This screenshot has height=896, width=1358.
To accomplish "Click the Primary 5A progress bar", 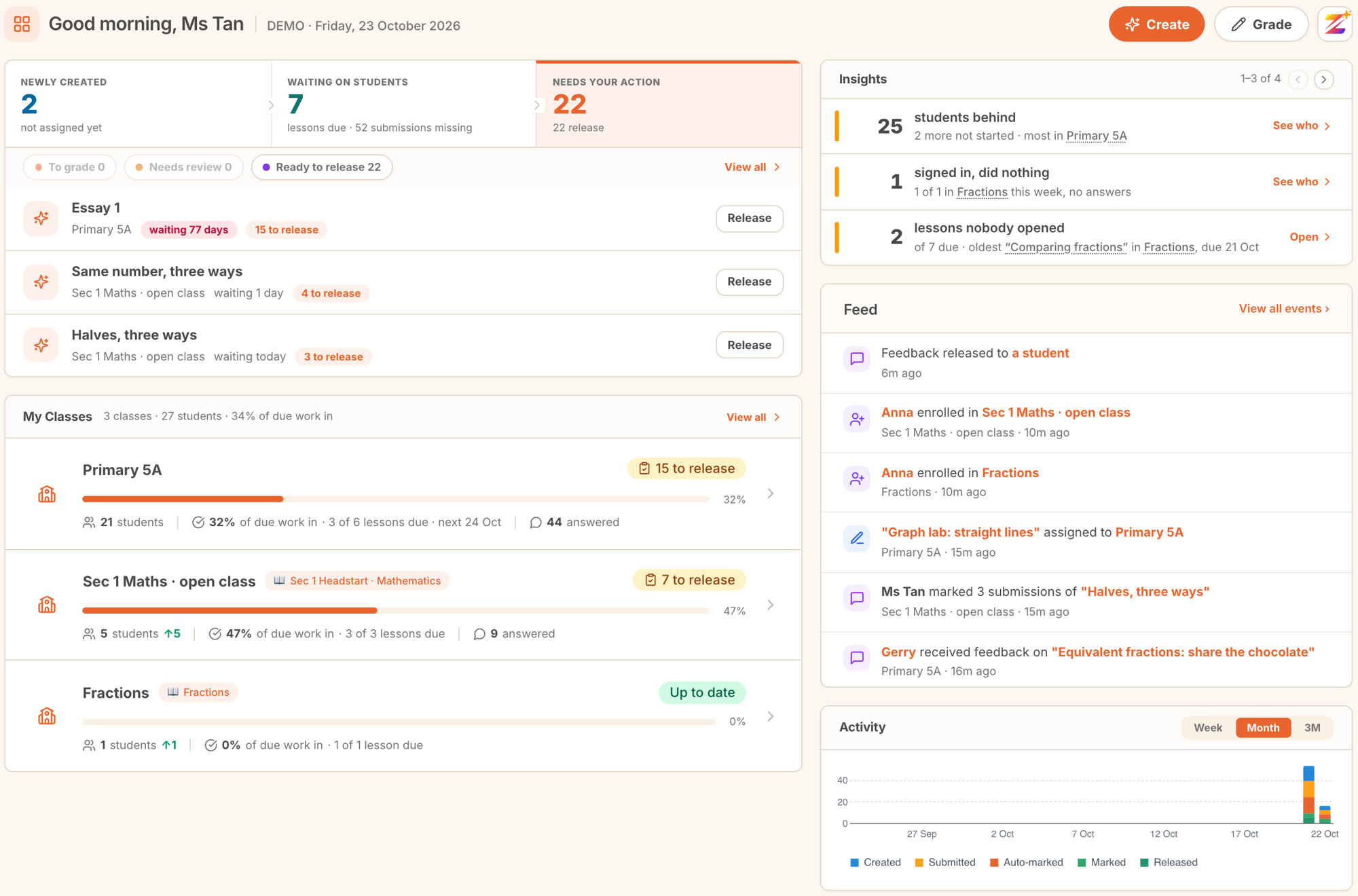I will coord(396,499).
